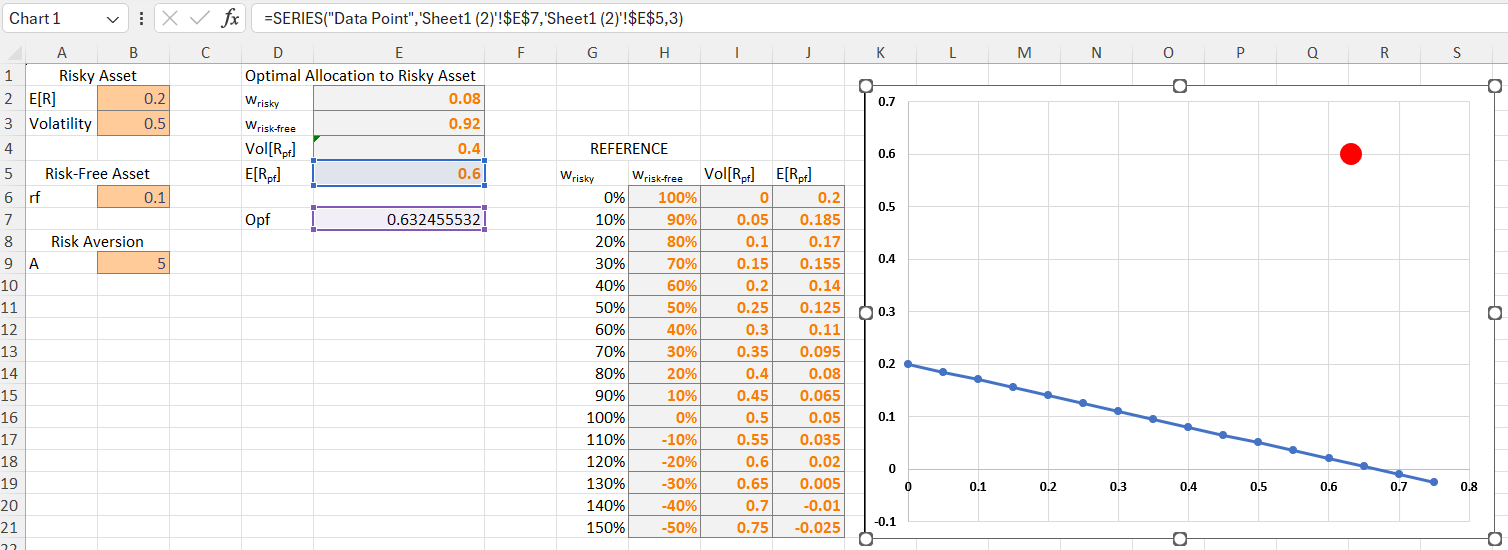Select column H header
Image resolution: width=1508 pixels, height=550 pixels.
[664, 53]
